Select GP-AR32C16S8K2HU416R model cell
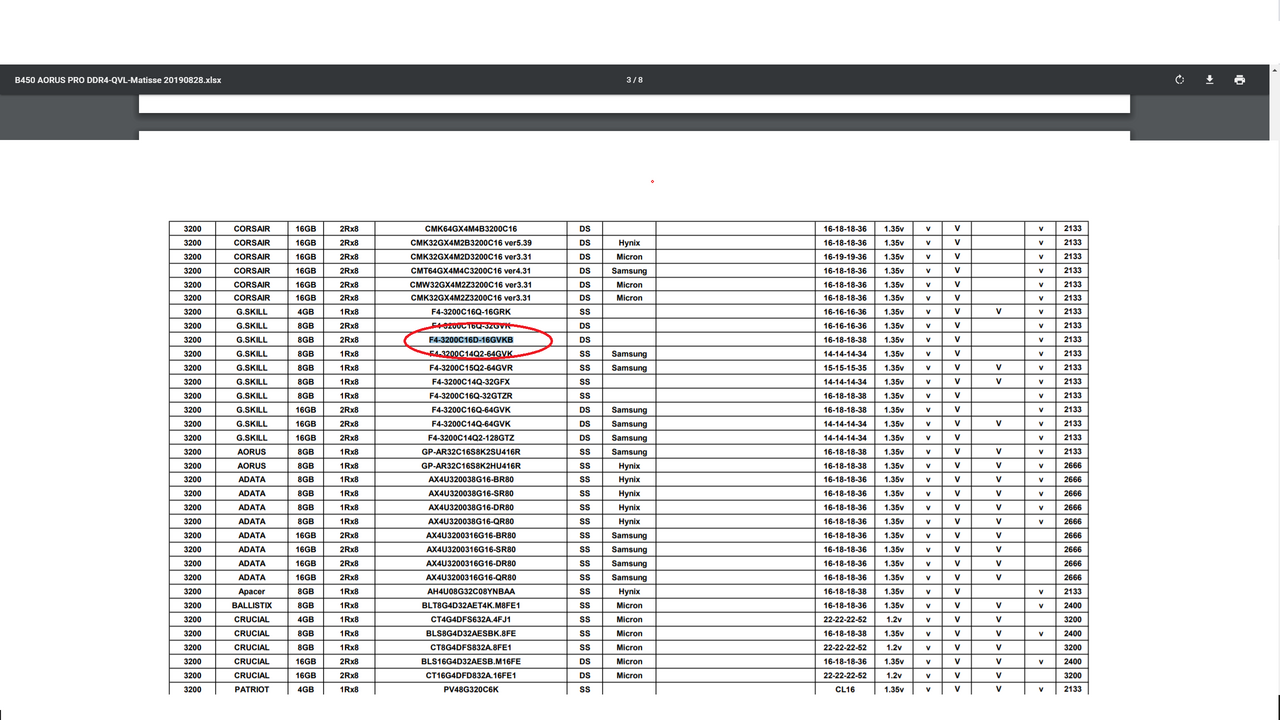This screenshot has height=720, width=1280. tap(471, 466)
